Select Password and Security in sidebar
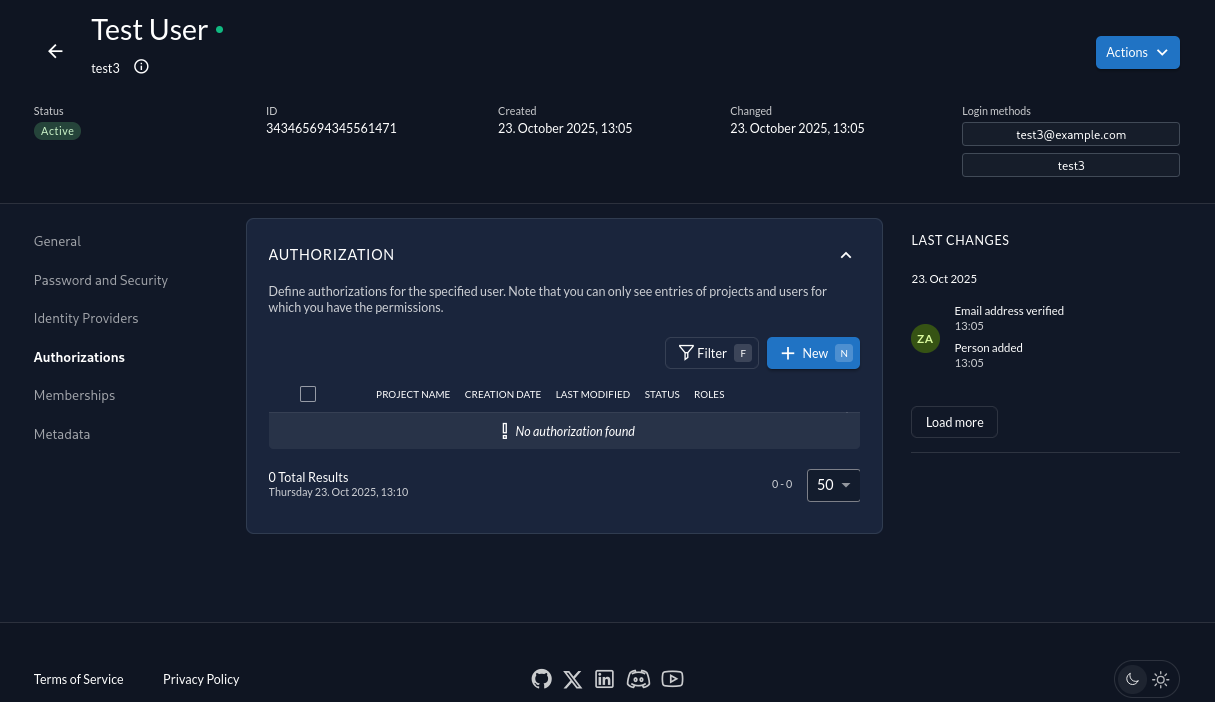 click(101, 280)
